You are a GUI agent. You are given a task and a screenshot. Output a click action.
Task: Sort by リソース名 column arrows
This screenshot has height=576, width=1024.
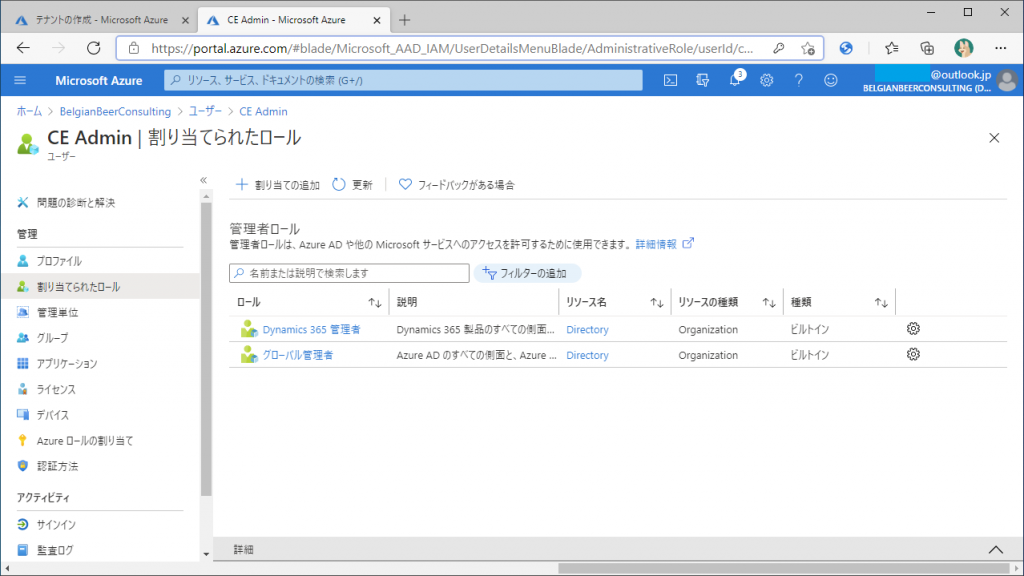pos(656,302)
